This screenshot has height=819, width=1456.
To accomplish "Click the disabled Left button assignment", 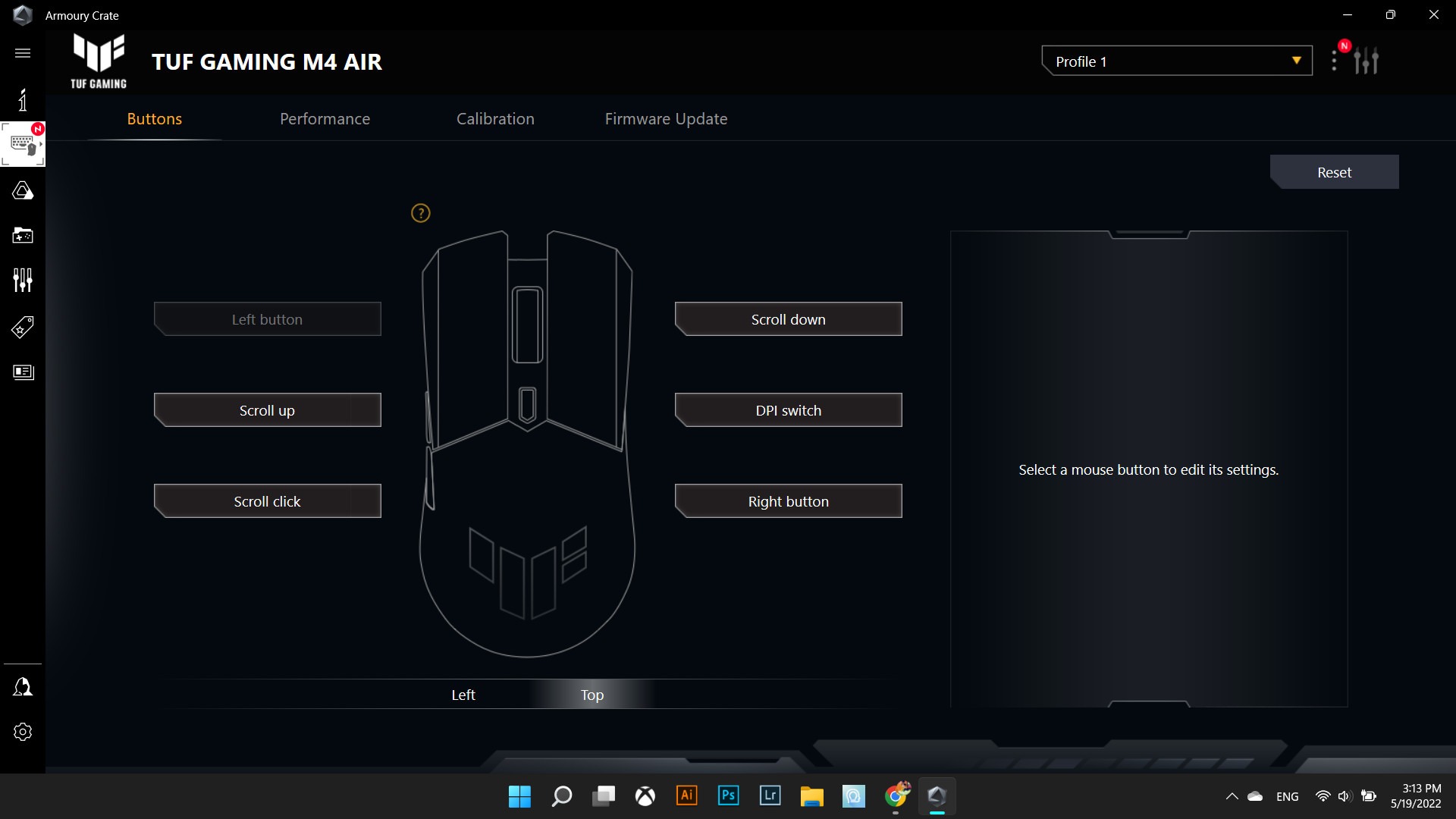I will [268, 319].
